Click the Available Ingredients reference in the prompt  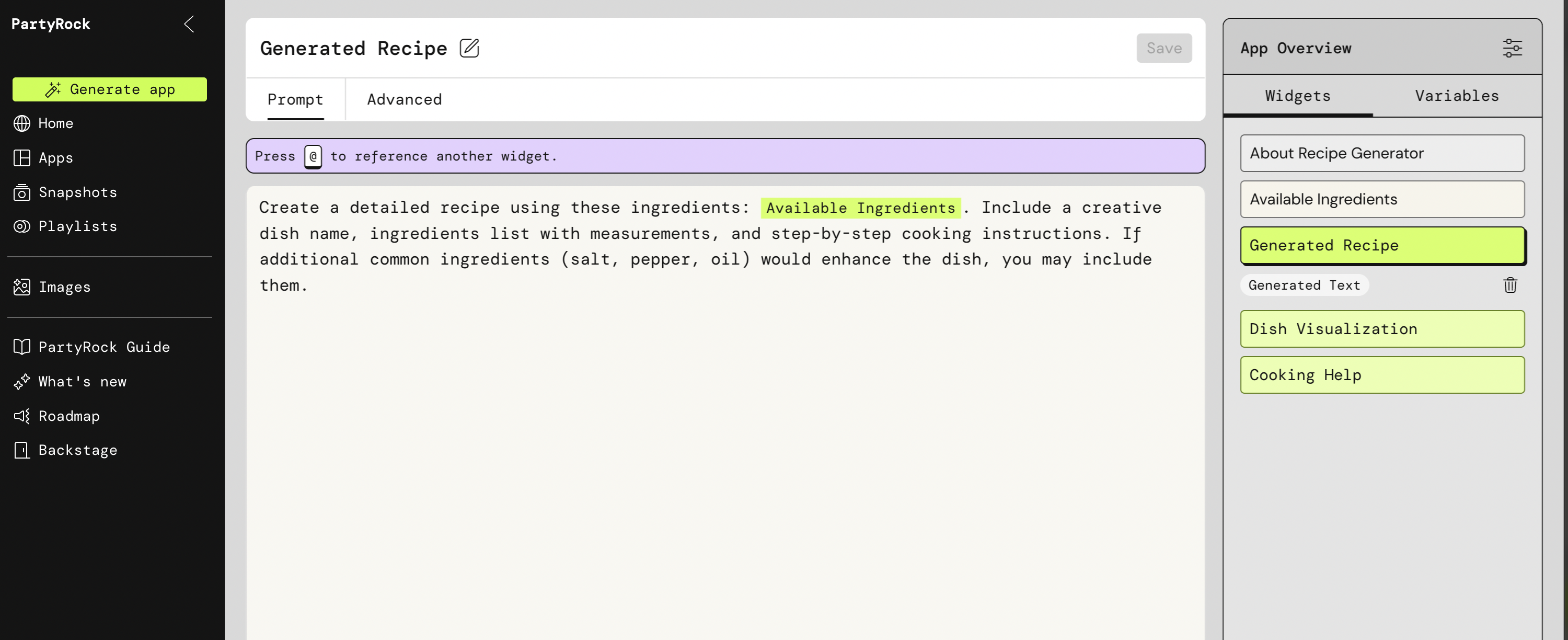(860, 208)
